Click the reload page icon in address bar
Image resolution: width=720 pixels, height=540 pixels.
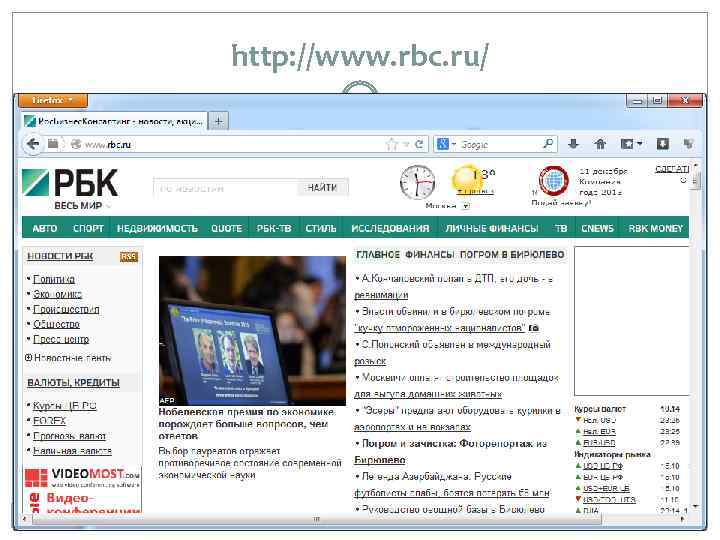click(419, 145)
